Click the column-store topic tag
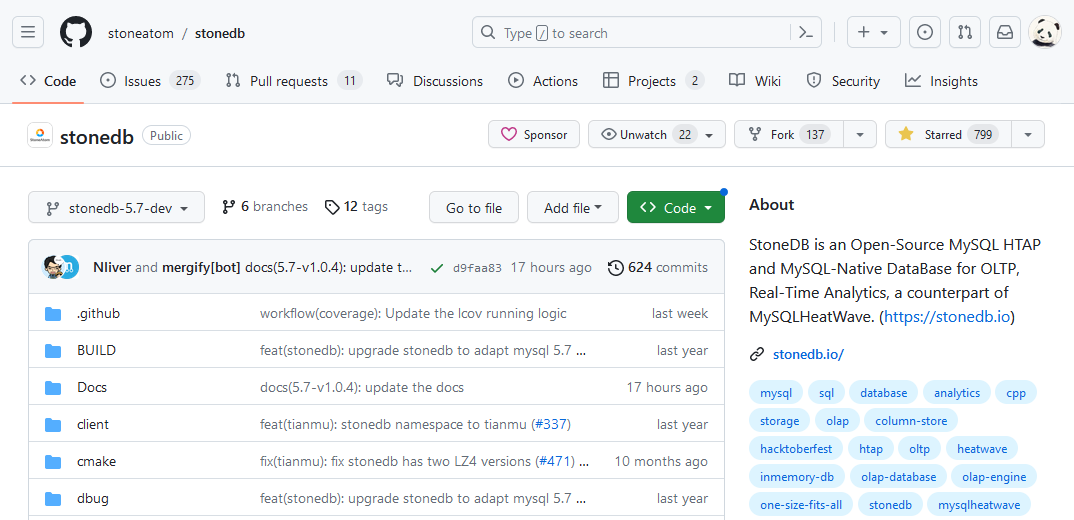The width and height of the screenshot is (1074, 520). tap(911, 421)
